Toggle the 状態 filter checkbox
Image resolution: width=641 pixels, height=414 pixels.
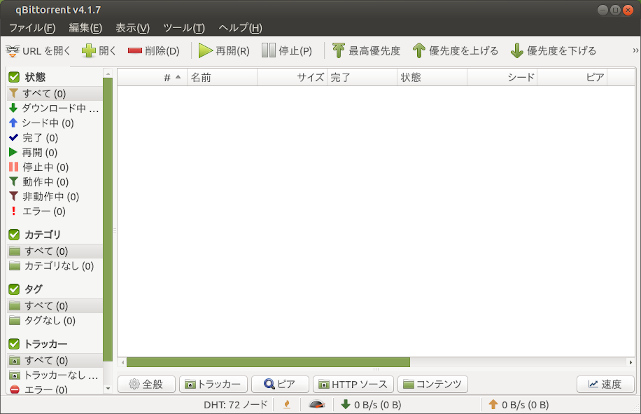[14, 77]
